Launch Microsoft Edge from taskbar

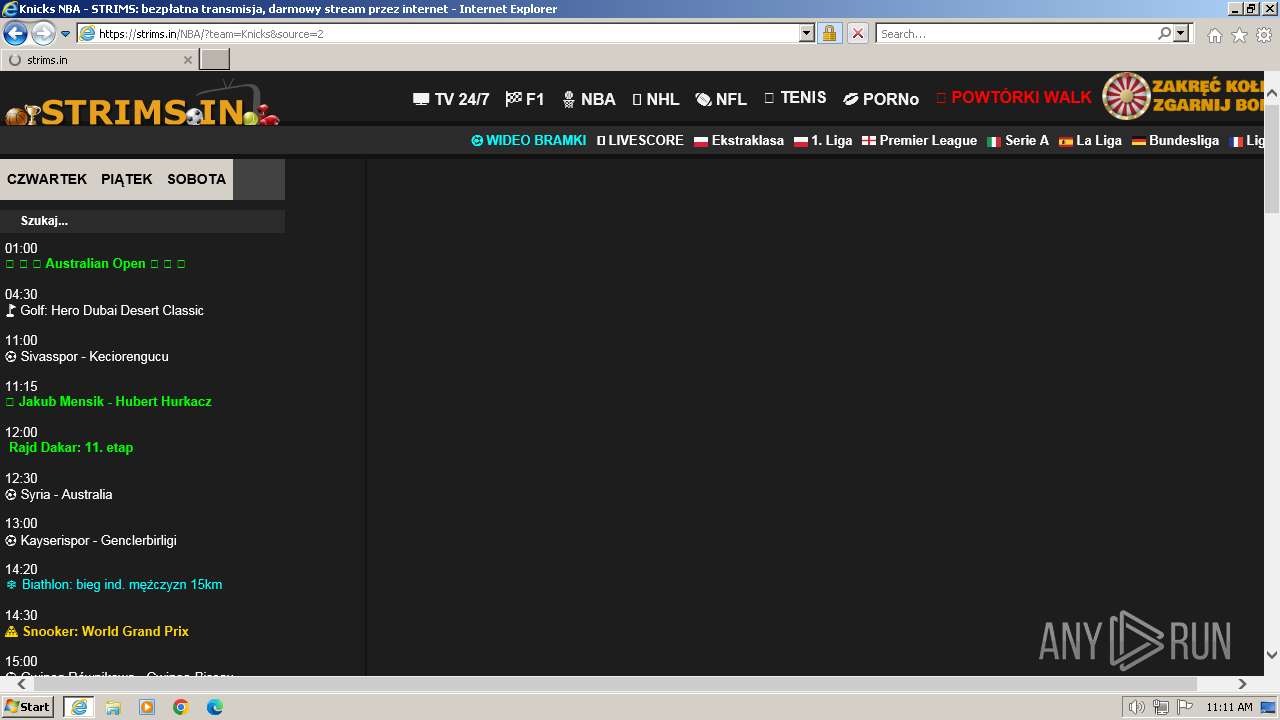point(215,707)
